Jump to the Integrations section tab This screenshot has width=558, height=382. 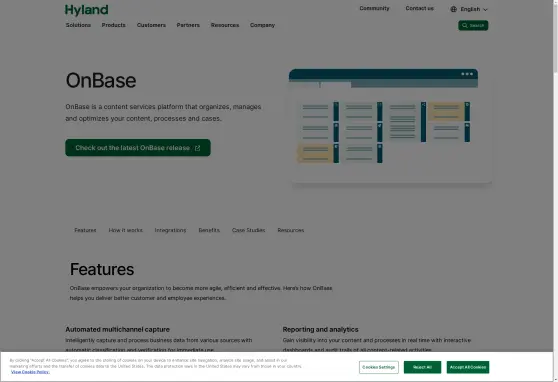coord(170,230)
